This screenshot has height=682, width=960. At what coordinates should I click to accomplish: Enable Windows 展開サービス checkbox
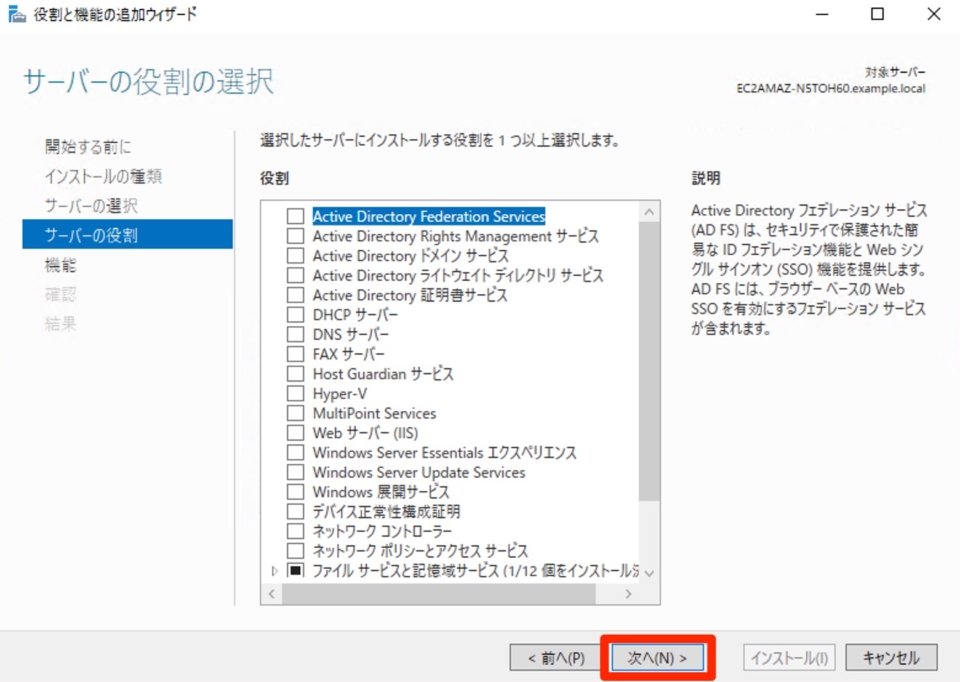coord(296,492)
